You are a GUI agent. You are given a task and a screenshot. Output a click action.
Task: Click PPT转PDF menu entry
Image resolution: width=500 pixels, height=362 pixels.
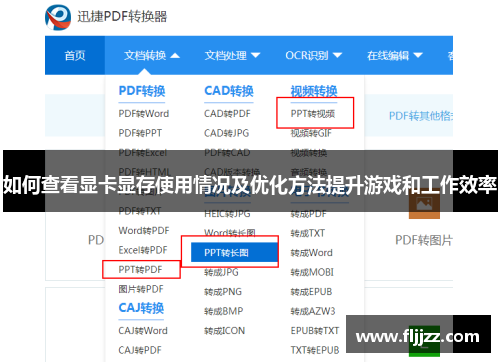coord(140,270)
